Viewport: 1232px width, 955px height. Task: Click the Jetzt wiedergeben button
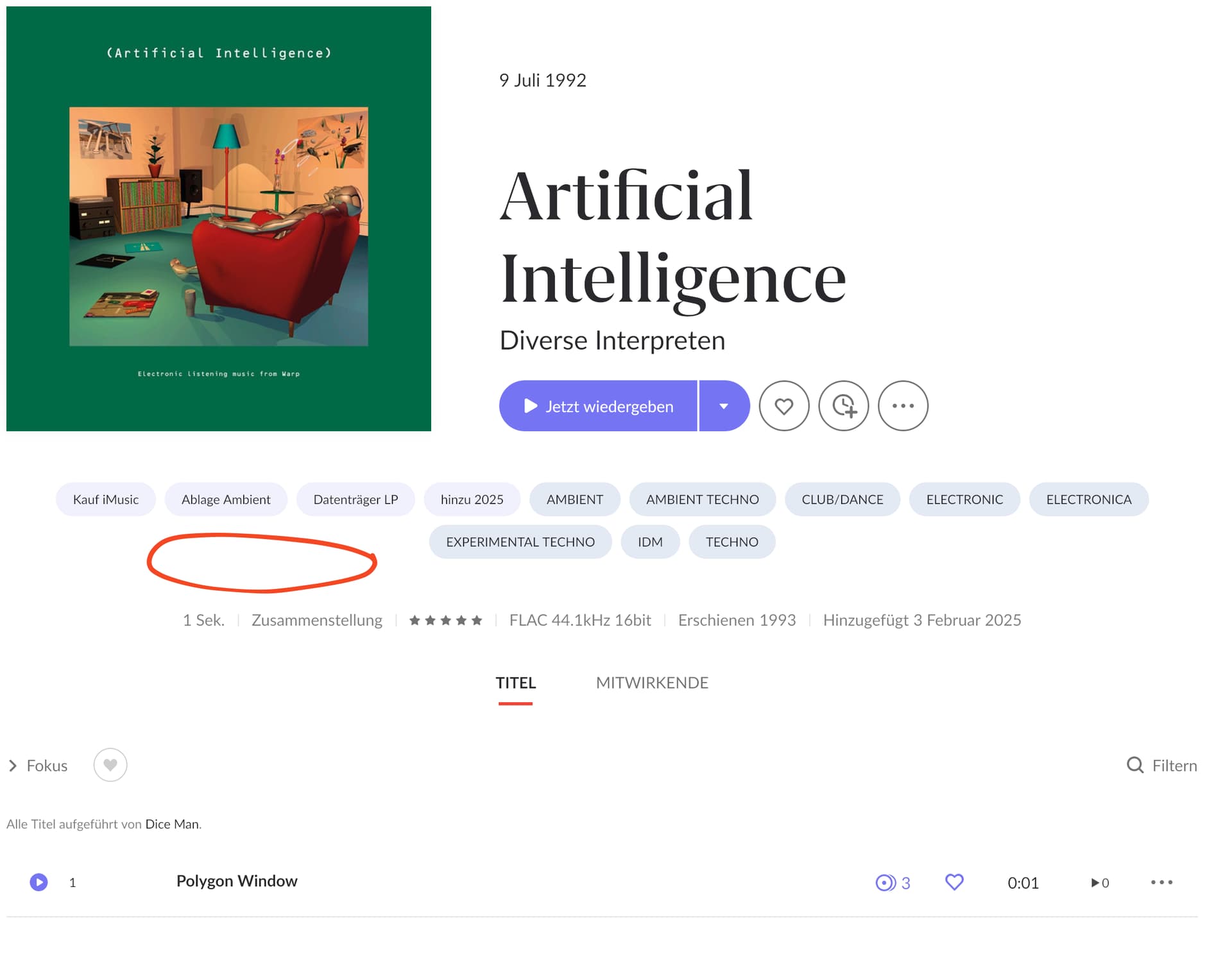598,406
